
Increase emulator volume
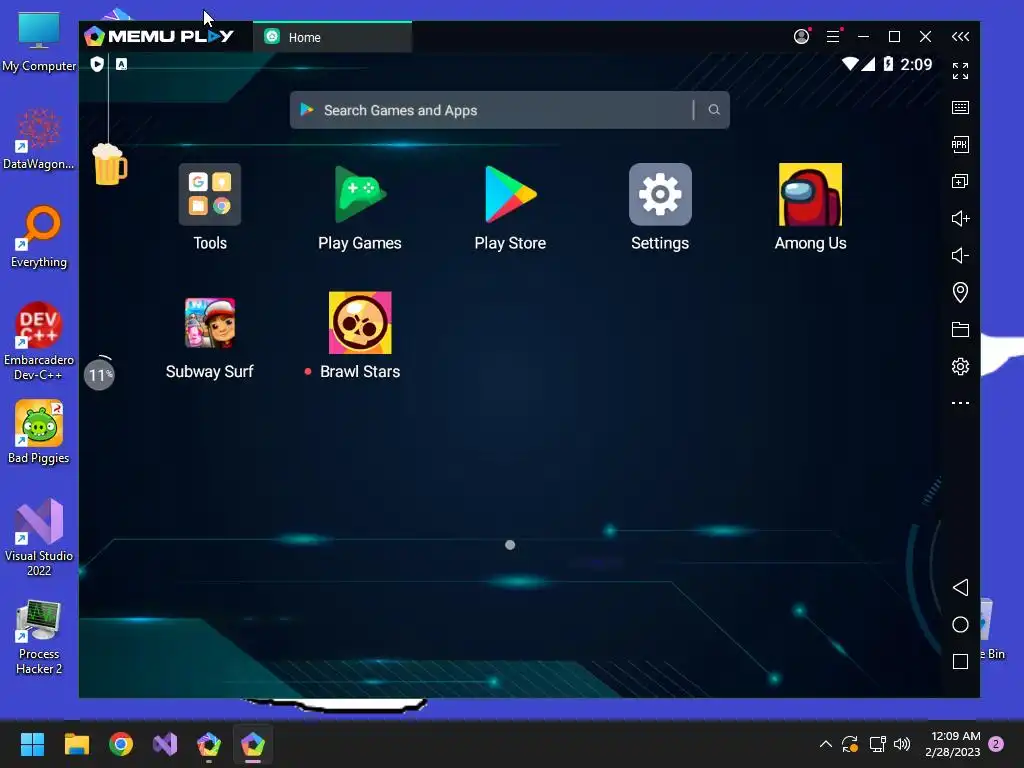[960, 218]
